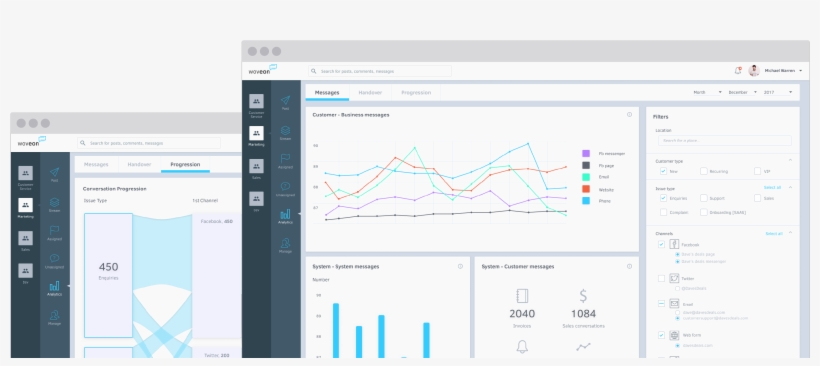Viewport: 820px width, 366px height.
Task: Switch to Messages tab in front window
Action: click(327, 93)
